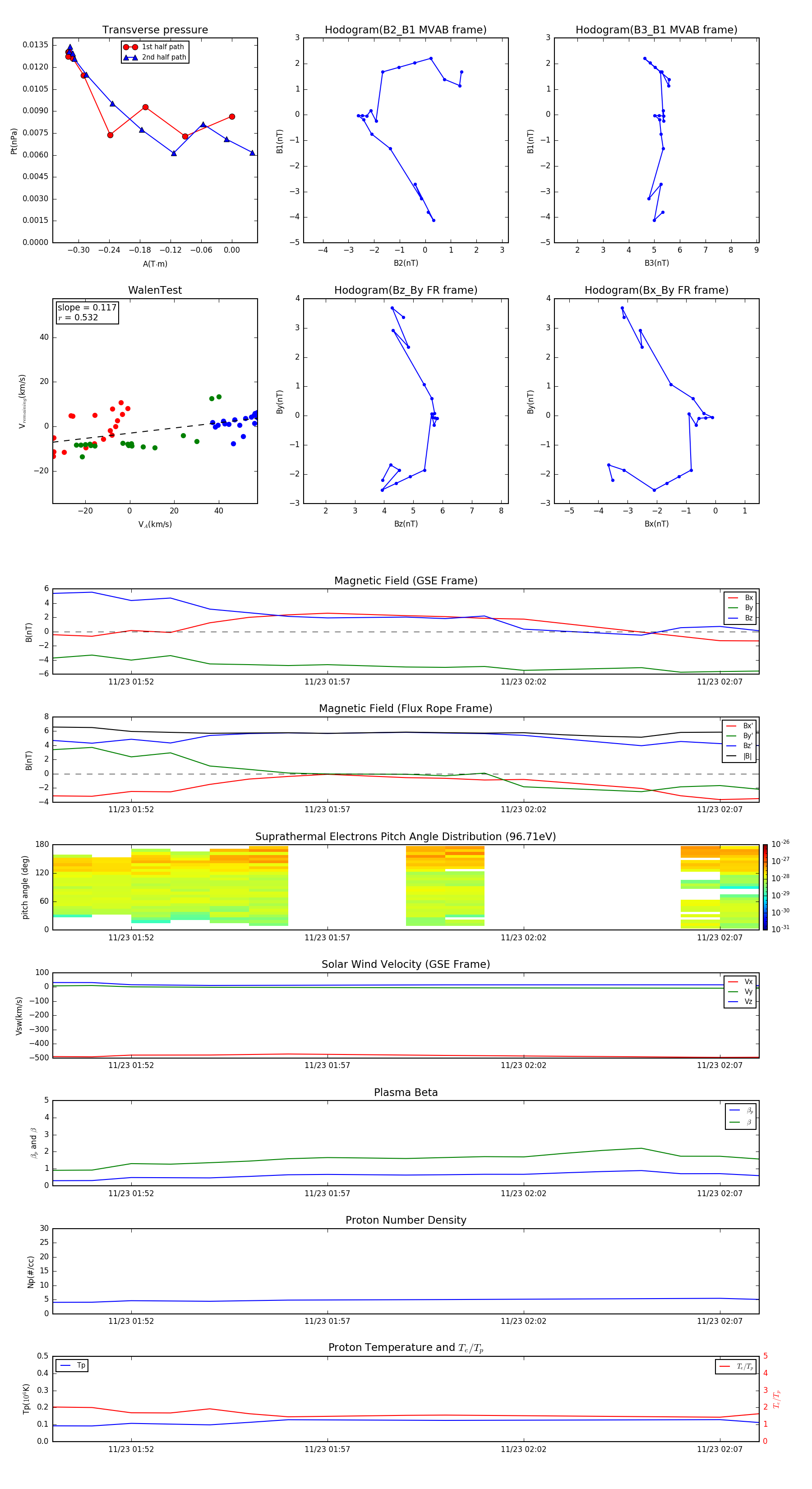
Task: Click 'pitch angle (deg)' axis label
Action: point(25,887)
